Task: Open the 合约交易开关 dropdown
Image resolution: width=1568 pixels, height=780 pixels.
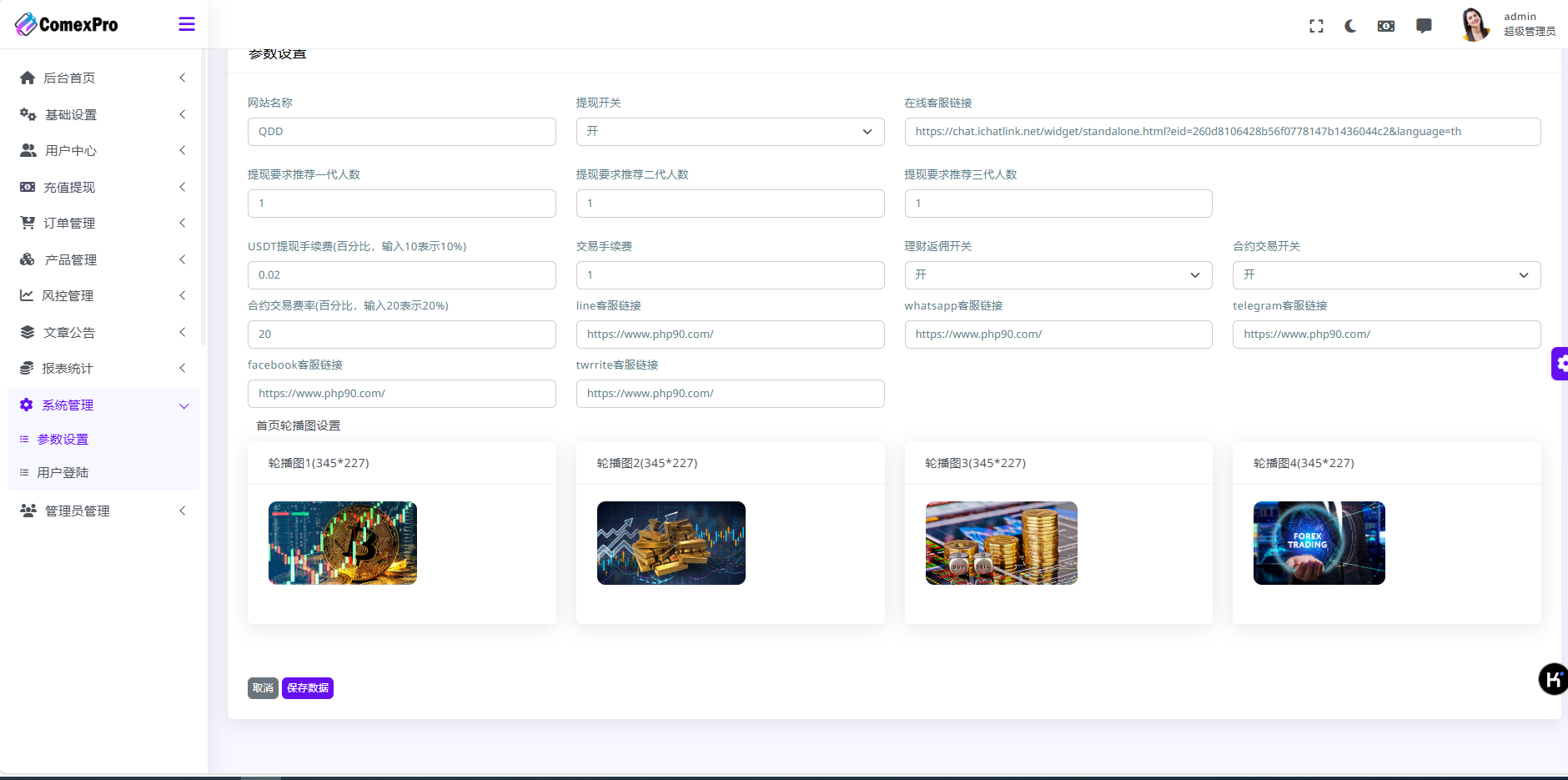Action: [1386, 275]
